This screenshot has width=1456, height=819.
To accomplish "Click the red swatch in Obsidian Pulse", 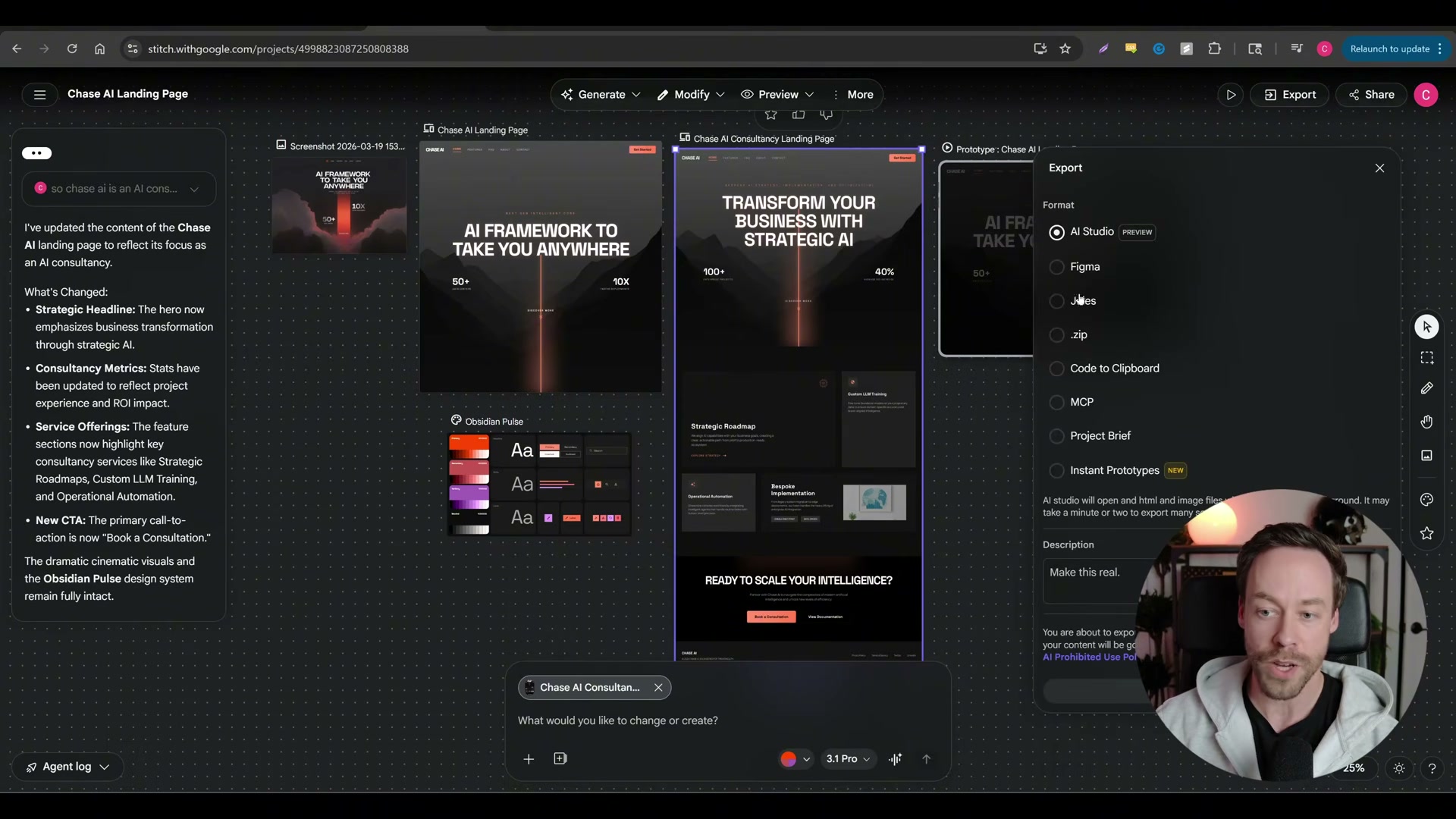I will [469, 447].
